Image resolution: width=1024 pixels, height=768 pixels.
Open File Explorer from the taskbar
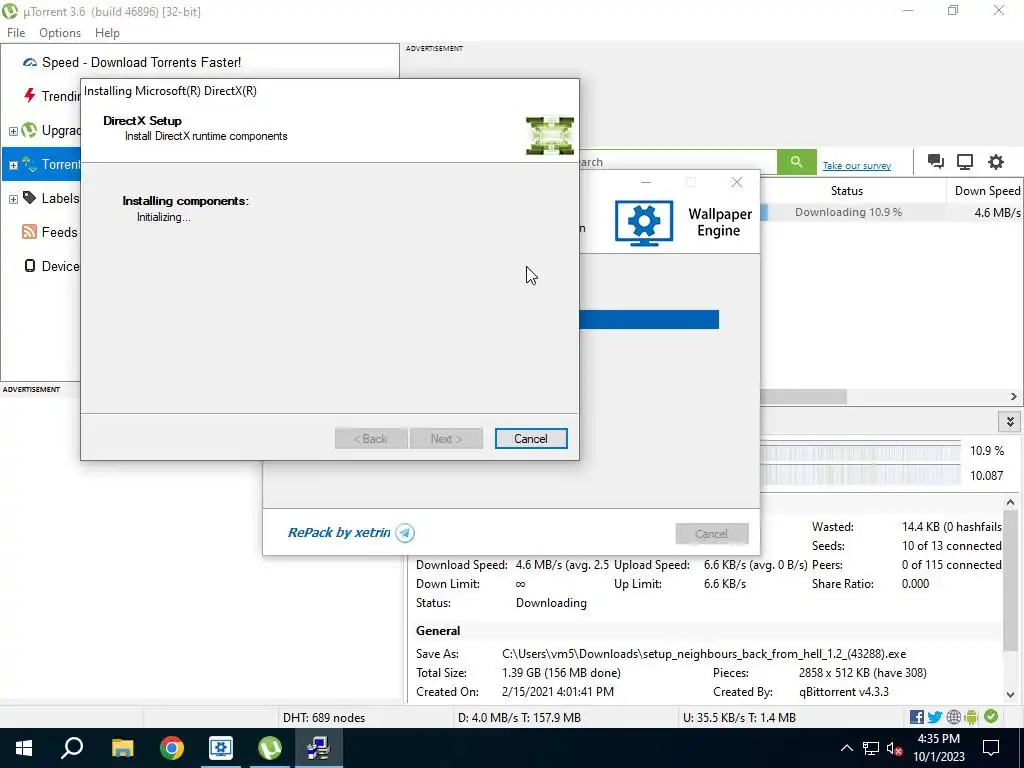(122, 748)
